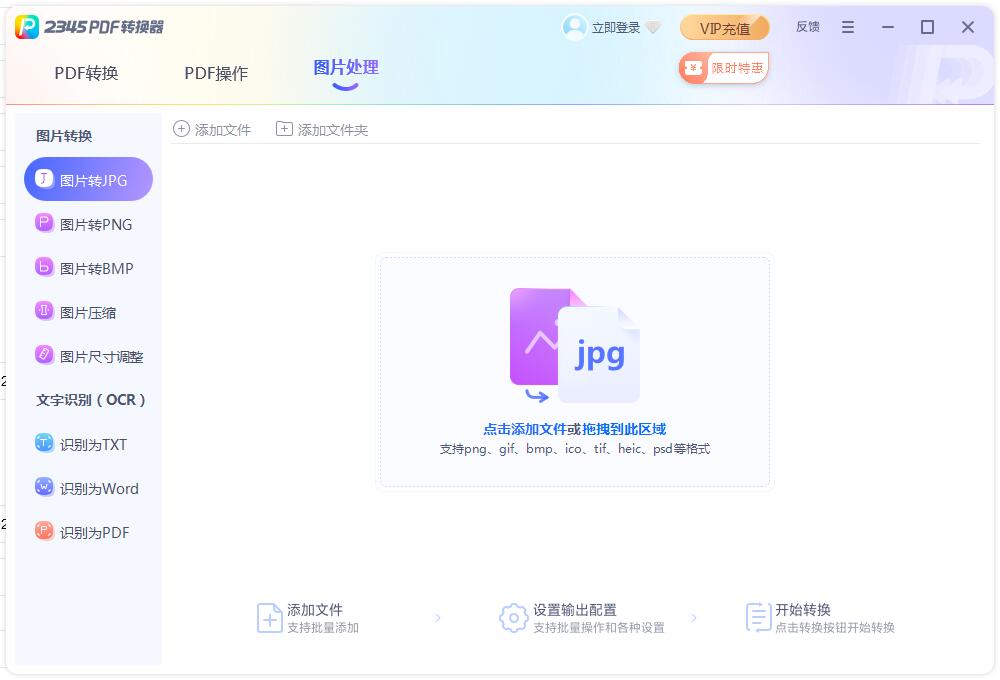Click the user avatar icon
Viewport: 1000px width, 680px height.
(575, 27)
